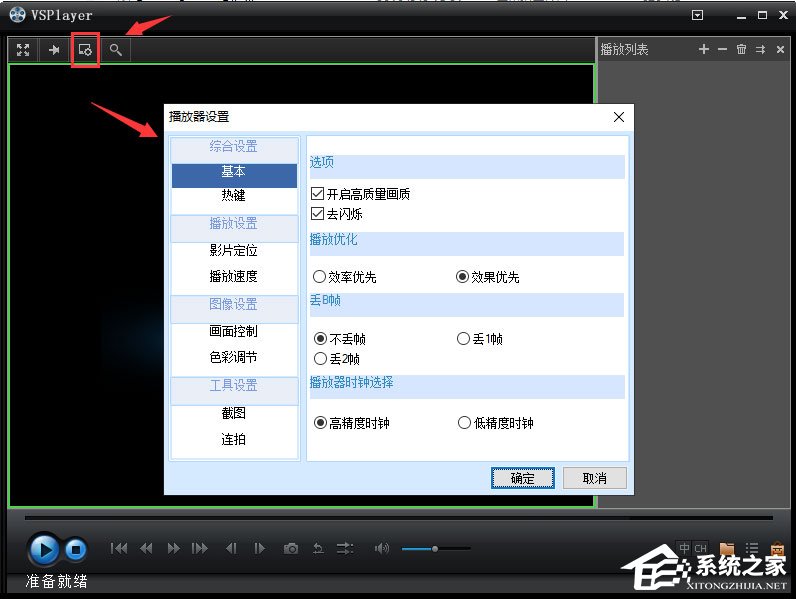Click the CH language indicator
This screenshot has width=796, height=599.
701,548
